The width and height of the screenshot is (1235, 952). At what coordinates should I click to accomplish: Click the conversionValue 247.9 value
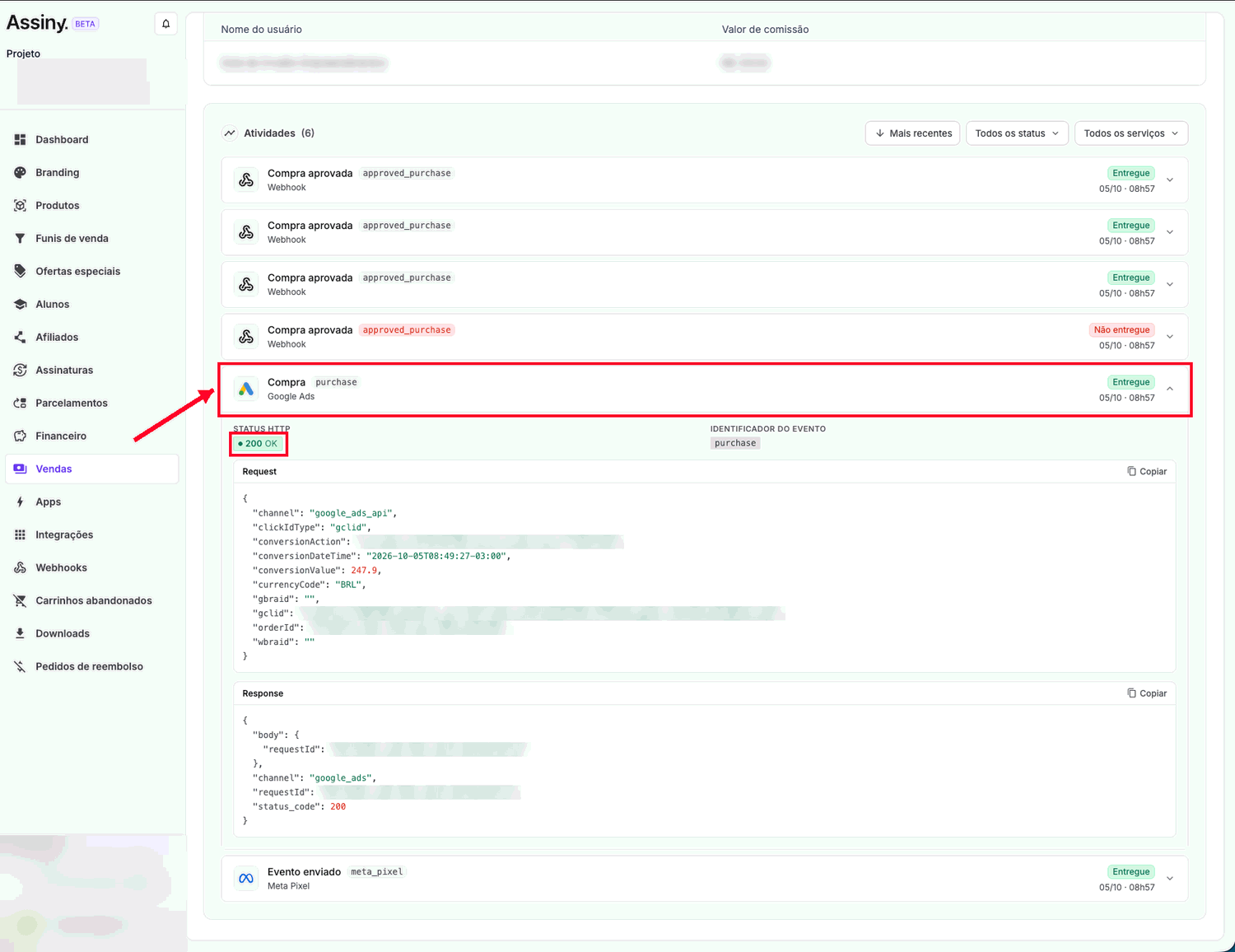364,571
